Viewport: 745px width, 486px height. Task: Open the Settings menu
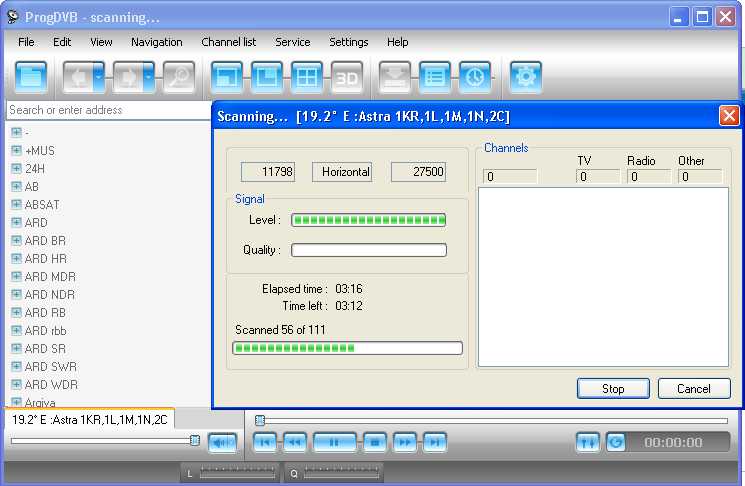(x=349, y=42)
